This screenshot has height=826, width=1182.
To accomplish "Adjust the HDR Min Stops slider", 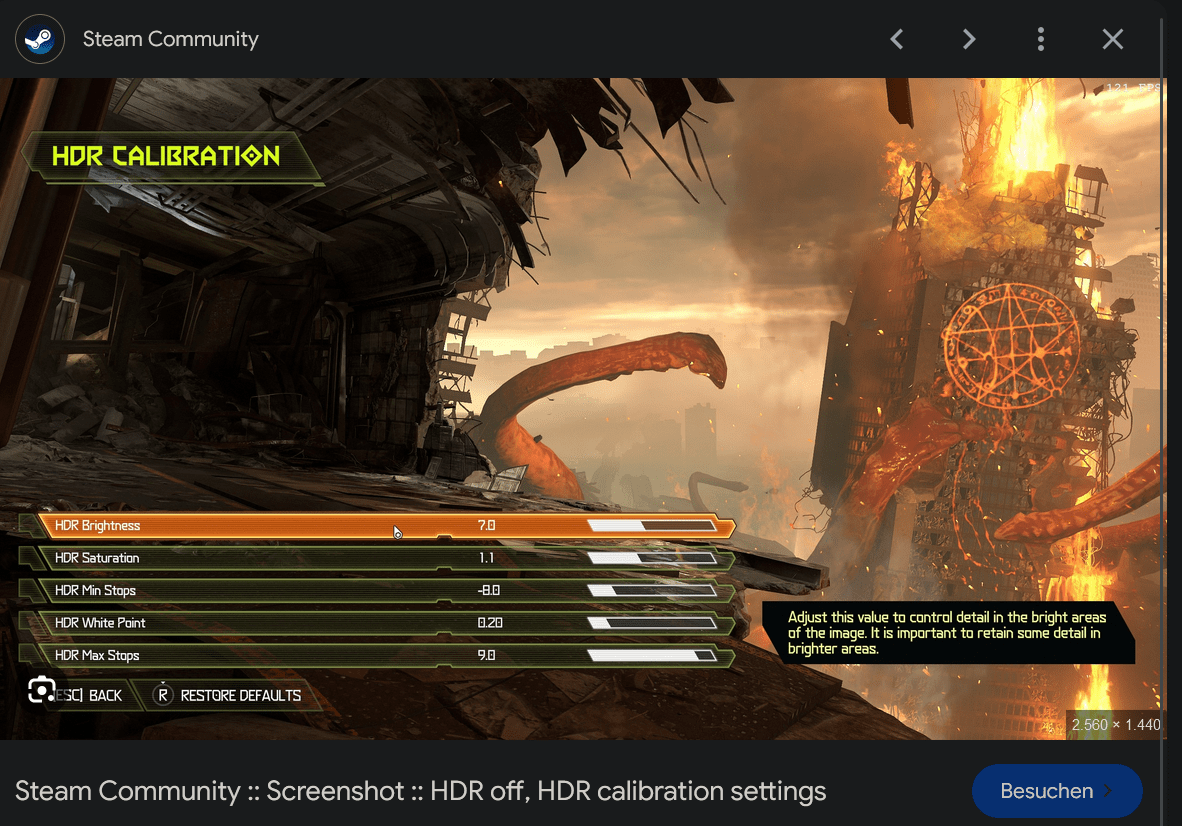I will click(652, 590).
